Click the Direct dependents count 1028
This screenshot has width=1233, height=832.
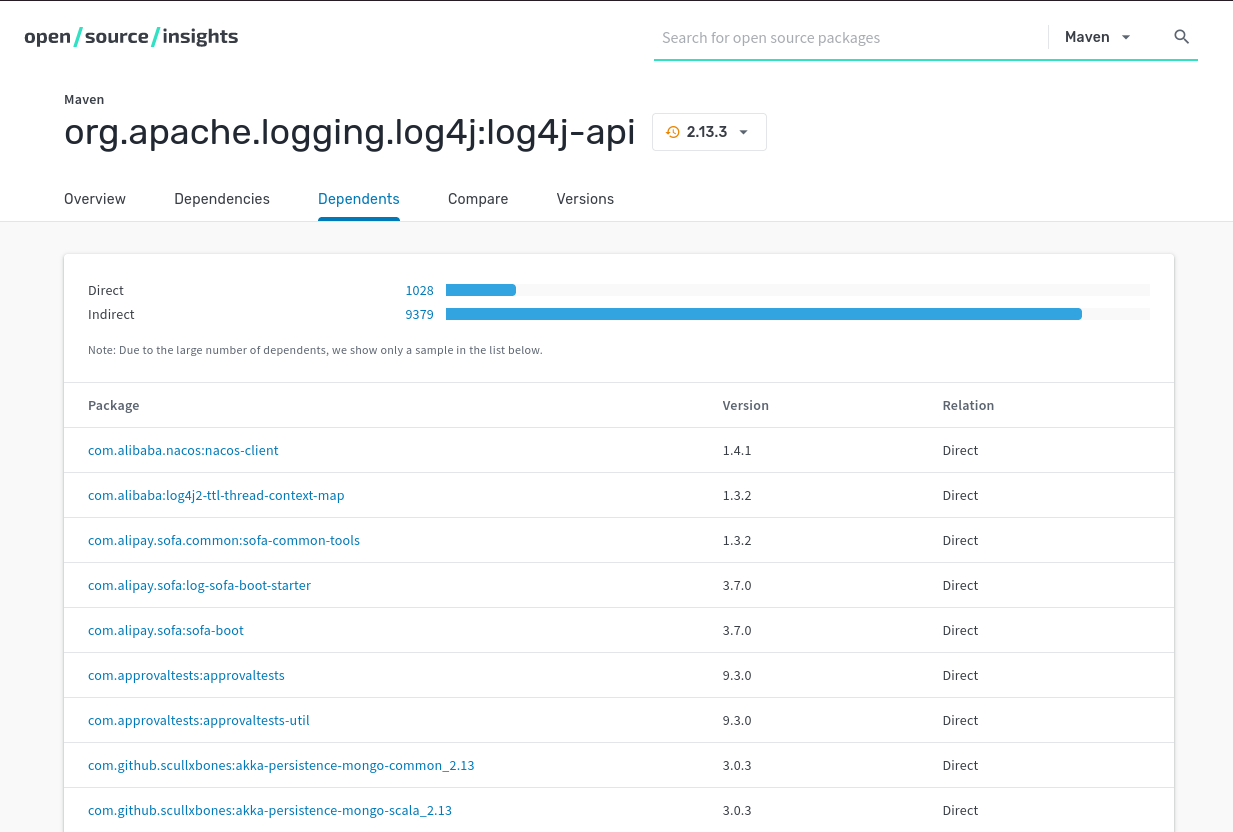420,290
